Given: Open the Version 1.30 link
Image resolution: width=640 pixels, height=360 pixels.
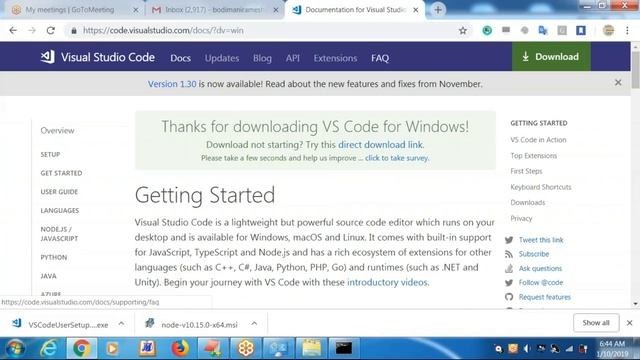Looking at the screenshot, I should tap(172, 84).
